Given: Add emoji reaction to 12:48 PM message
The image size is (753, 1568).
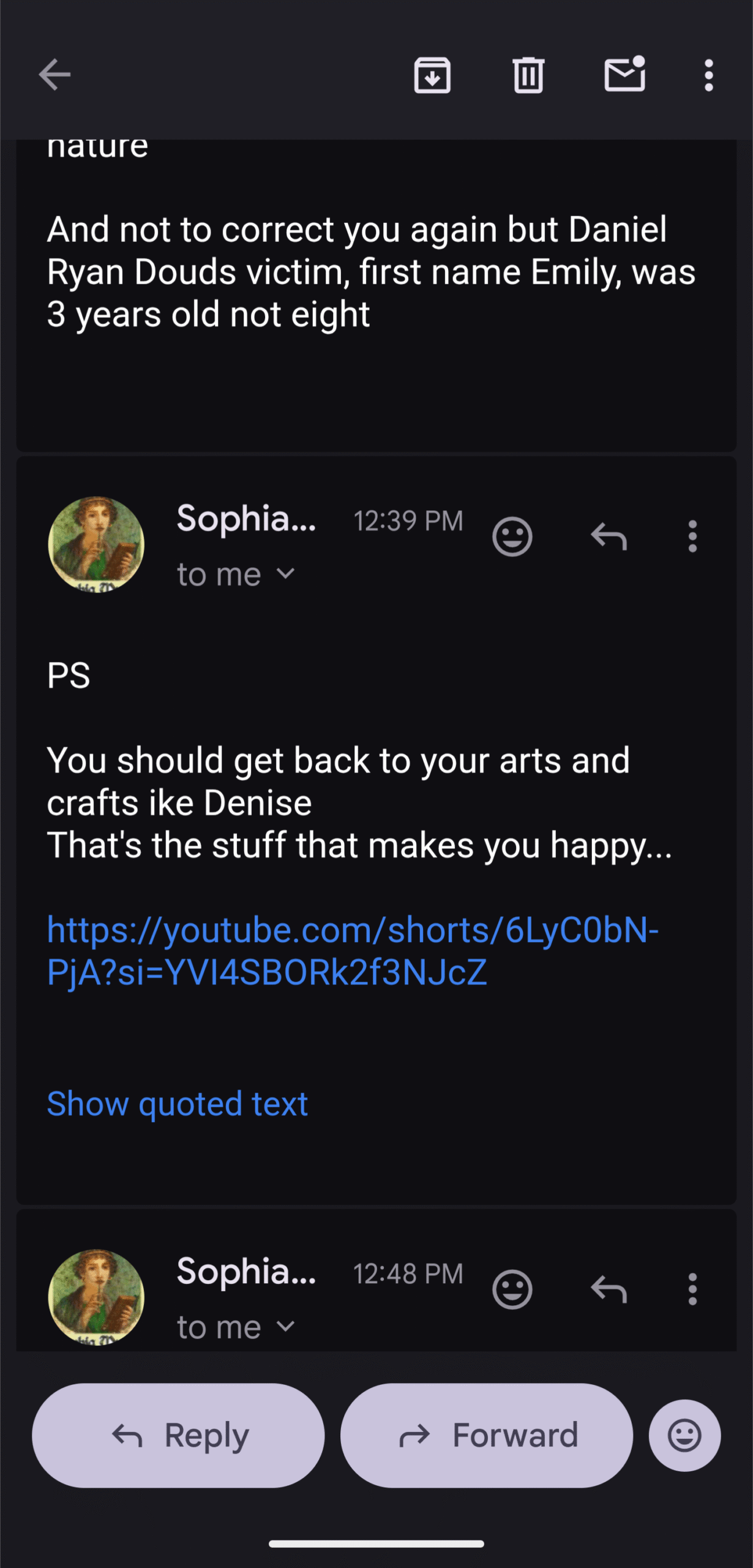Looking at the screenshot, I should click(x=512, y=1289).
